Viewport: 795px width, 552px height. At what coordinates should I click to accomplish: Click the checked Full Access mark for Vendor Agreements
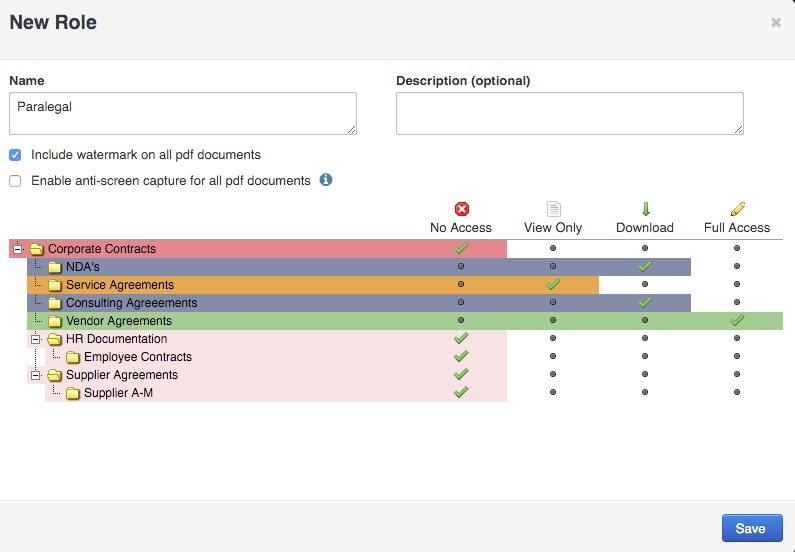[x=737, y=320]
